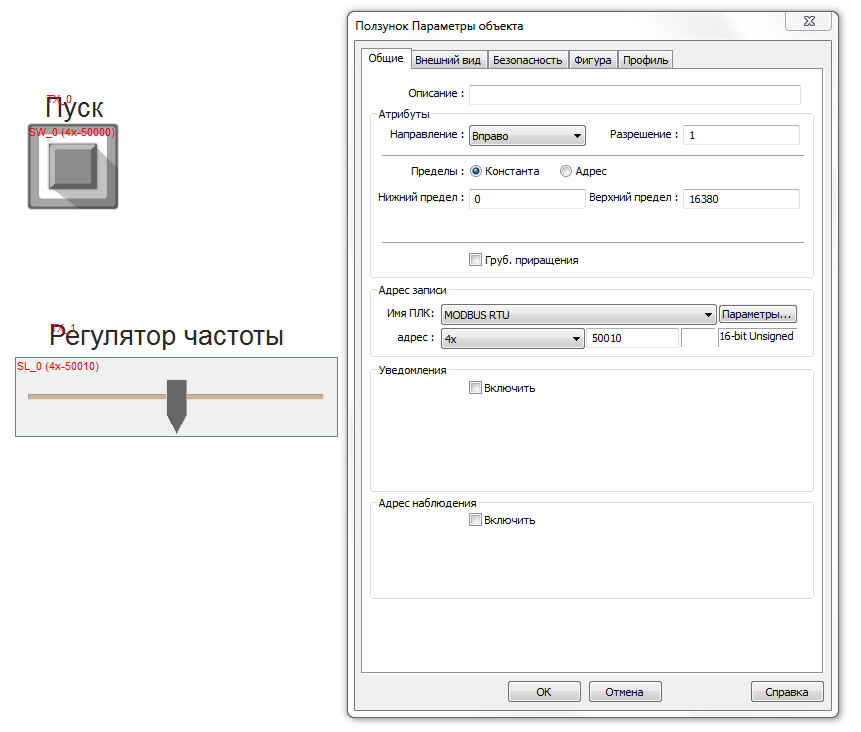Select the Адрес limits radio button
The image size is (861, 732).
[x=566, y=171]
